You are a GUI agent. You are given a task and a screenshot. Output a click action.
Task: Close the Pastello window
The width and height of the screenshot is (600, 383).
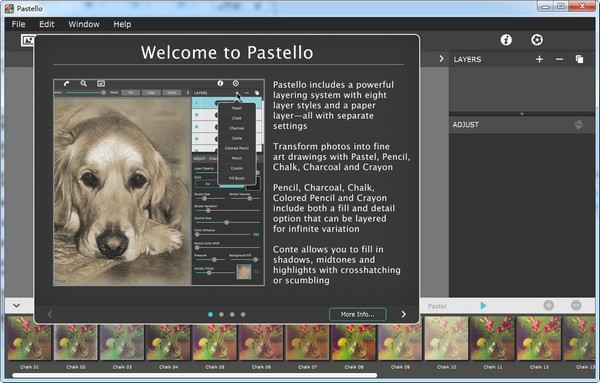coord(582,7)
